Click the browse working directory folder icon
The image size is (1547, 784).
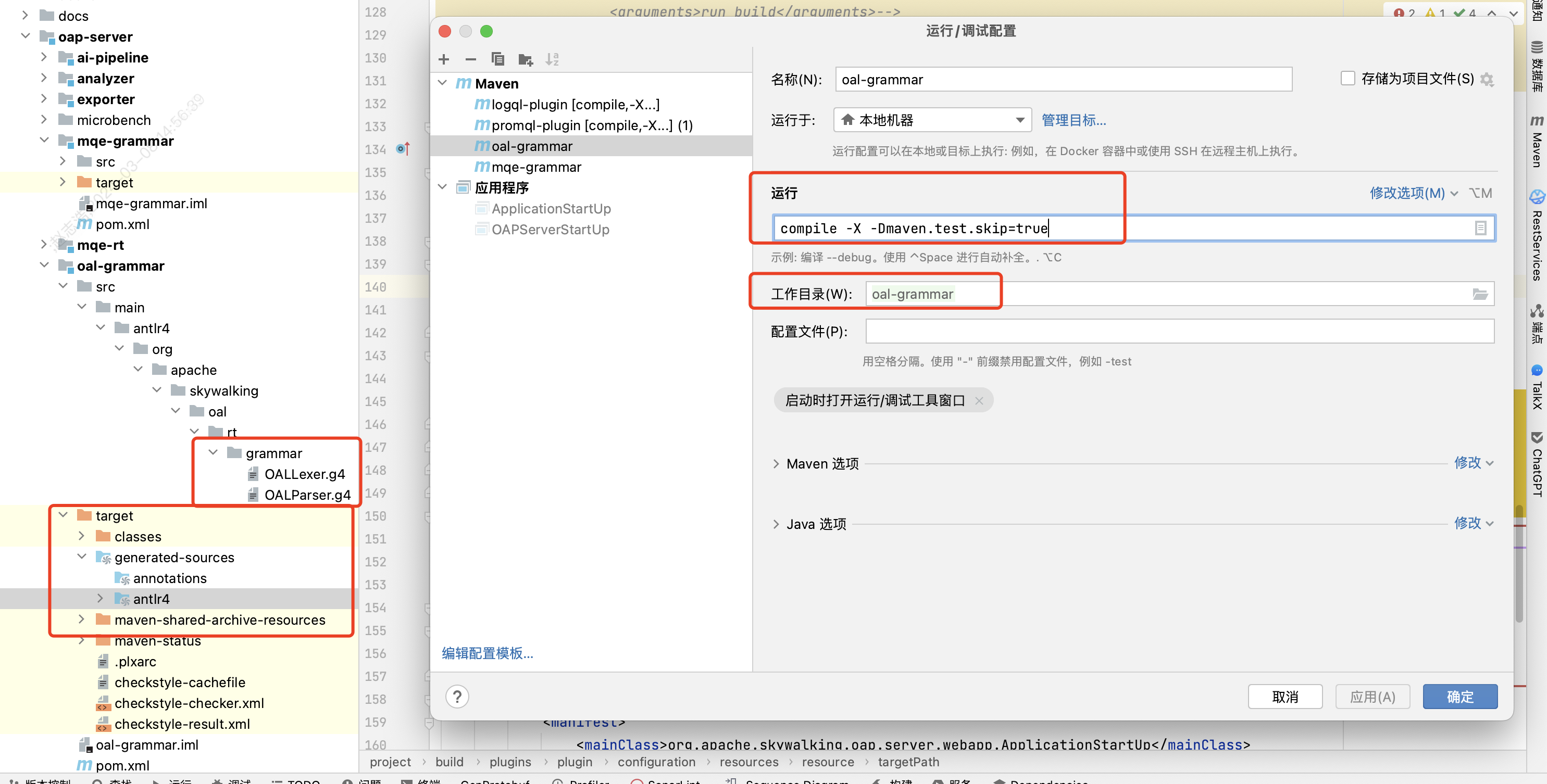click(x=1480, y=294)
